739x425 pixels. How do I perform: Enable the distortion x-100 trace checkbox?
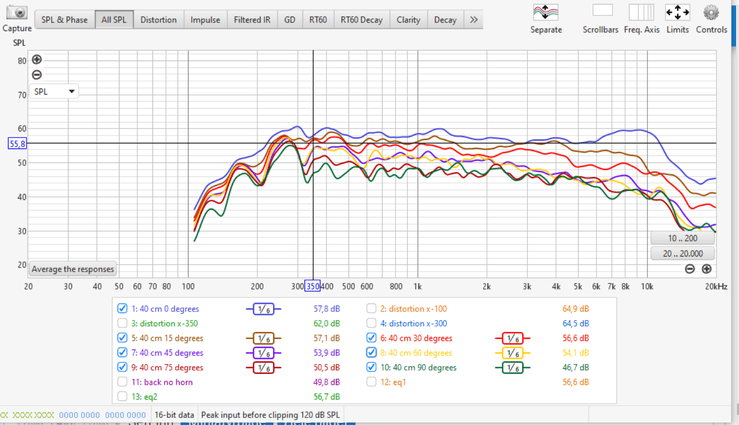point(371,308)
